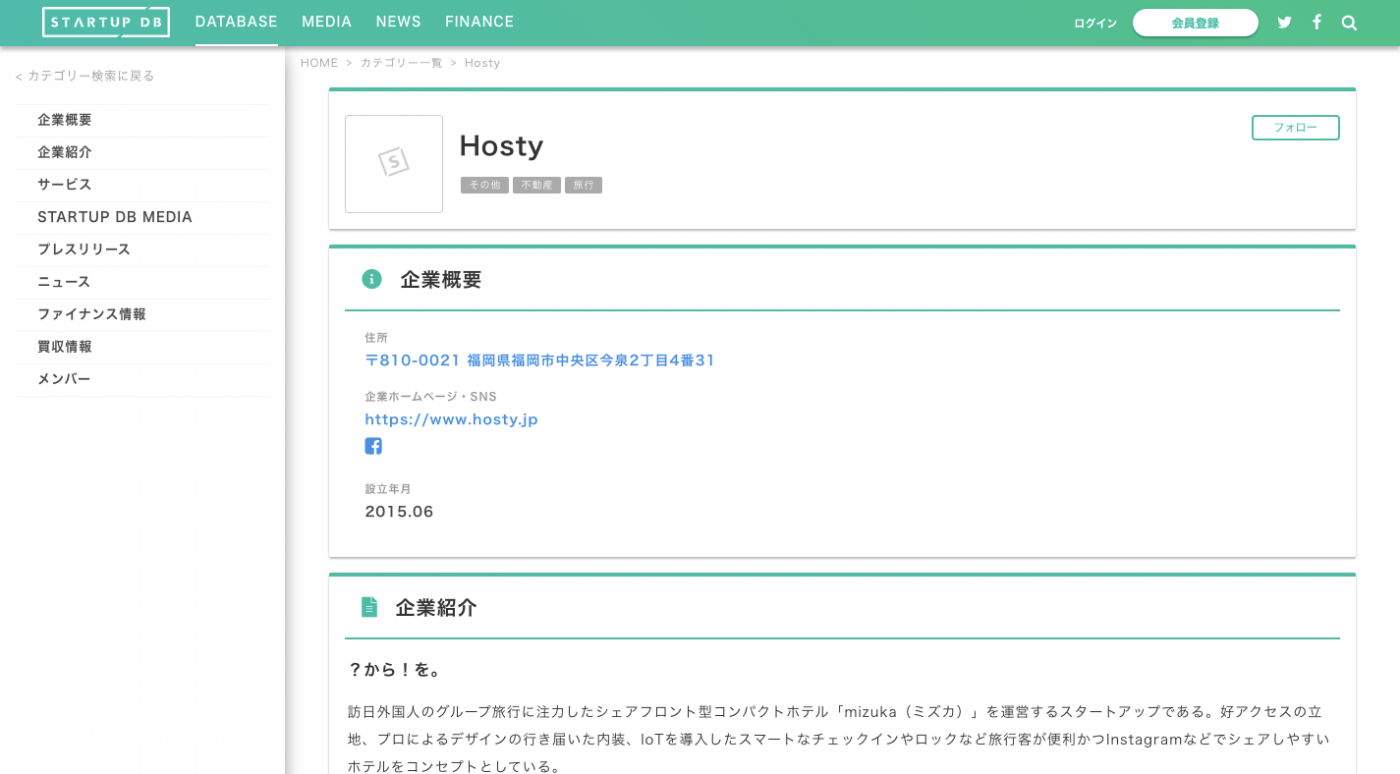Open the address link 〒810-0021 福岡県
1400x774 pixels.
pos(540,360)
